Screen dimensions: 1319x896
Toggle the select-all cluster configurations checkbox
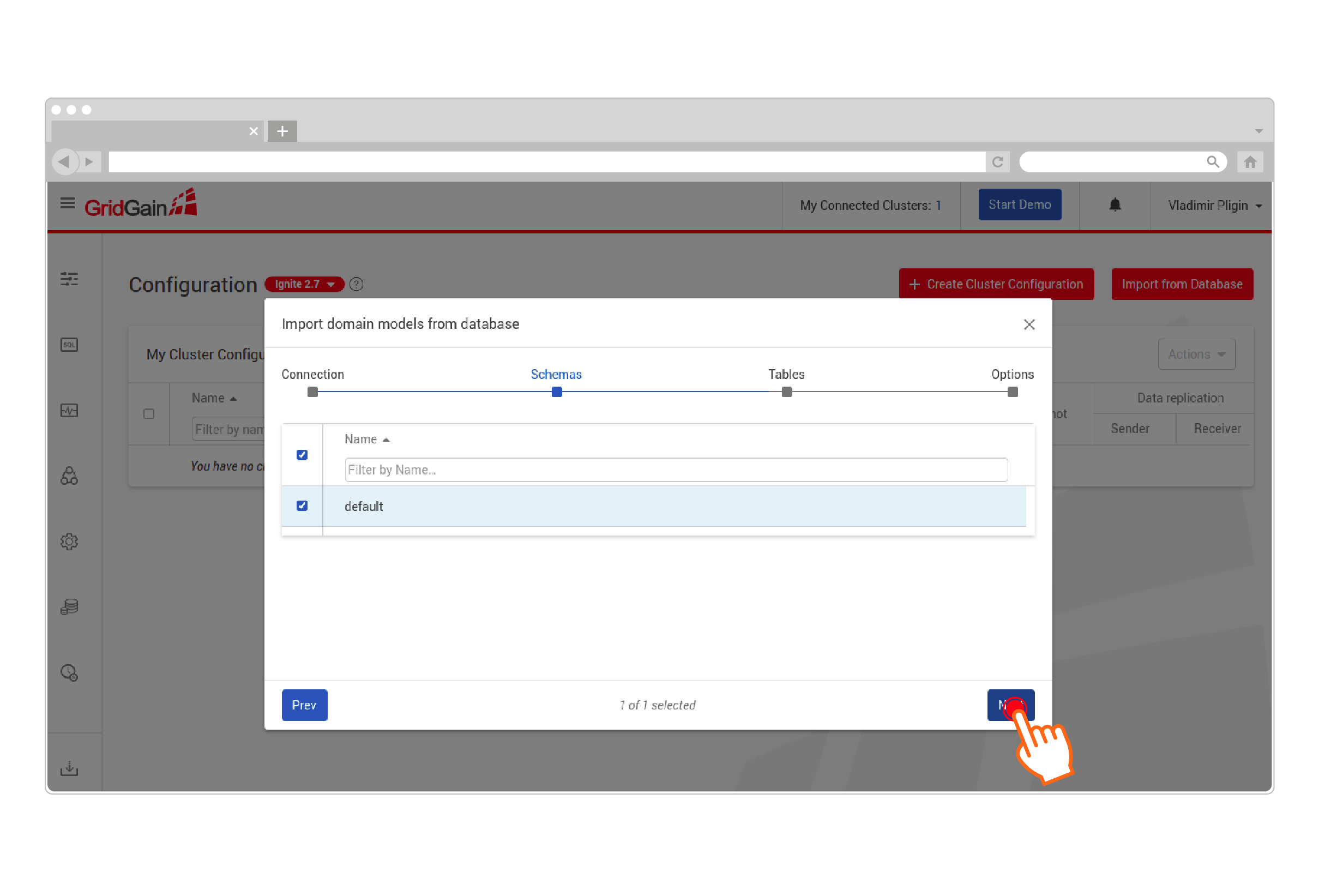click(x=149, y=414)
